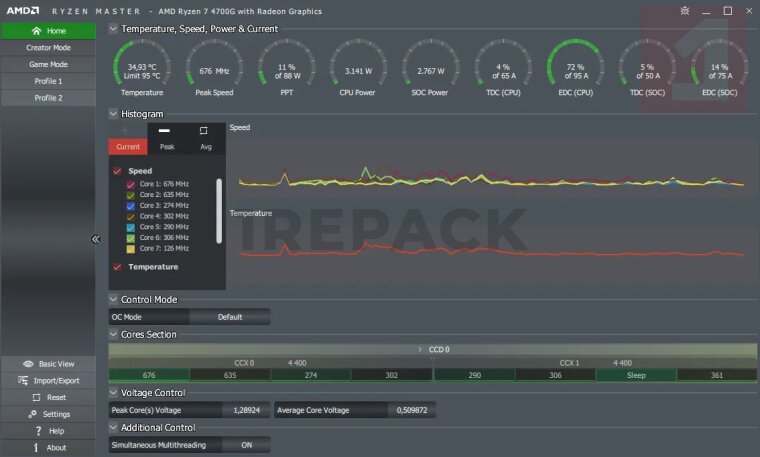This screenshot has width=760, height=457.
Task: Collapse the Voltage Control section
Action: click(x=113, y=393)
